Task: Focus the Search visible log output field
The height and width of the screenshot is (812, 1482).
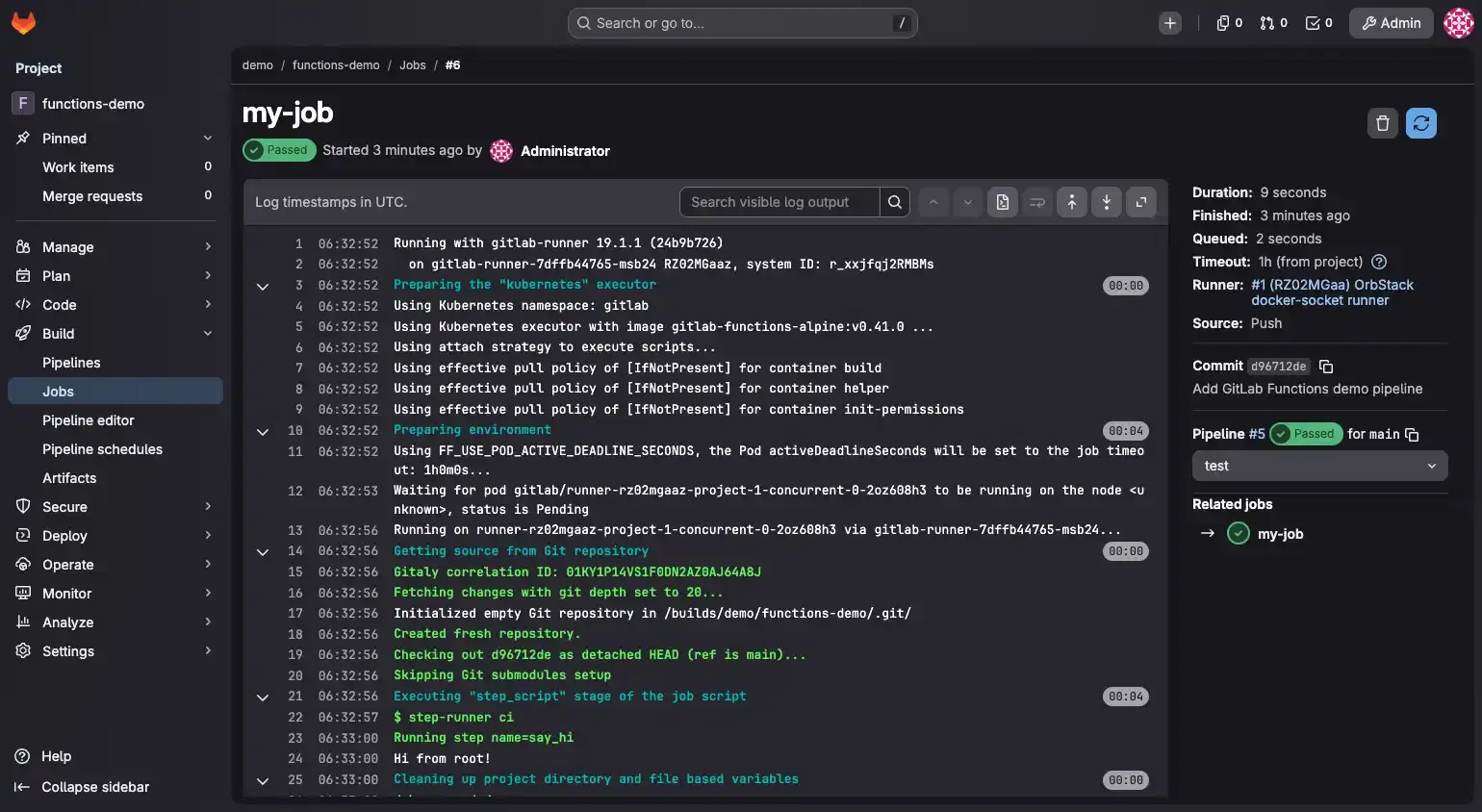Action: [779, 202]
